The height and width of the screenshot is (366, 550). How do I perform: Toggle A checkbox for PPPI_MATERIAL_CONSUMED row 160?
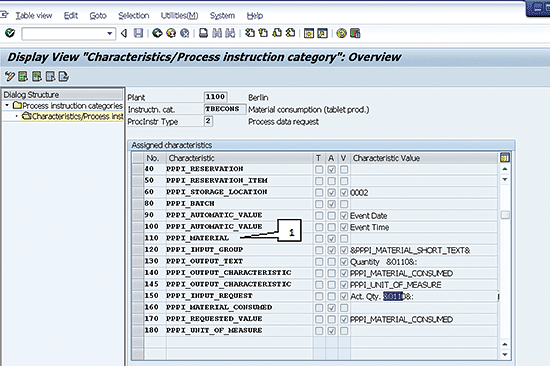pyautogui.click(x=331, y=308)
